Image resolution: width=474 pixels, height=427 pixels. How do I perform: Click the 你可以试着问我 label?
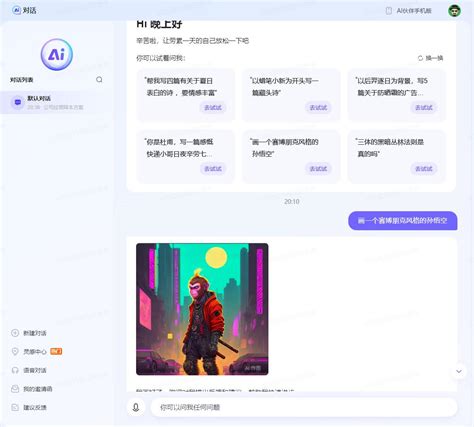coord(161,58)
